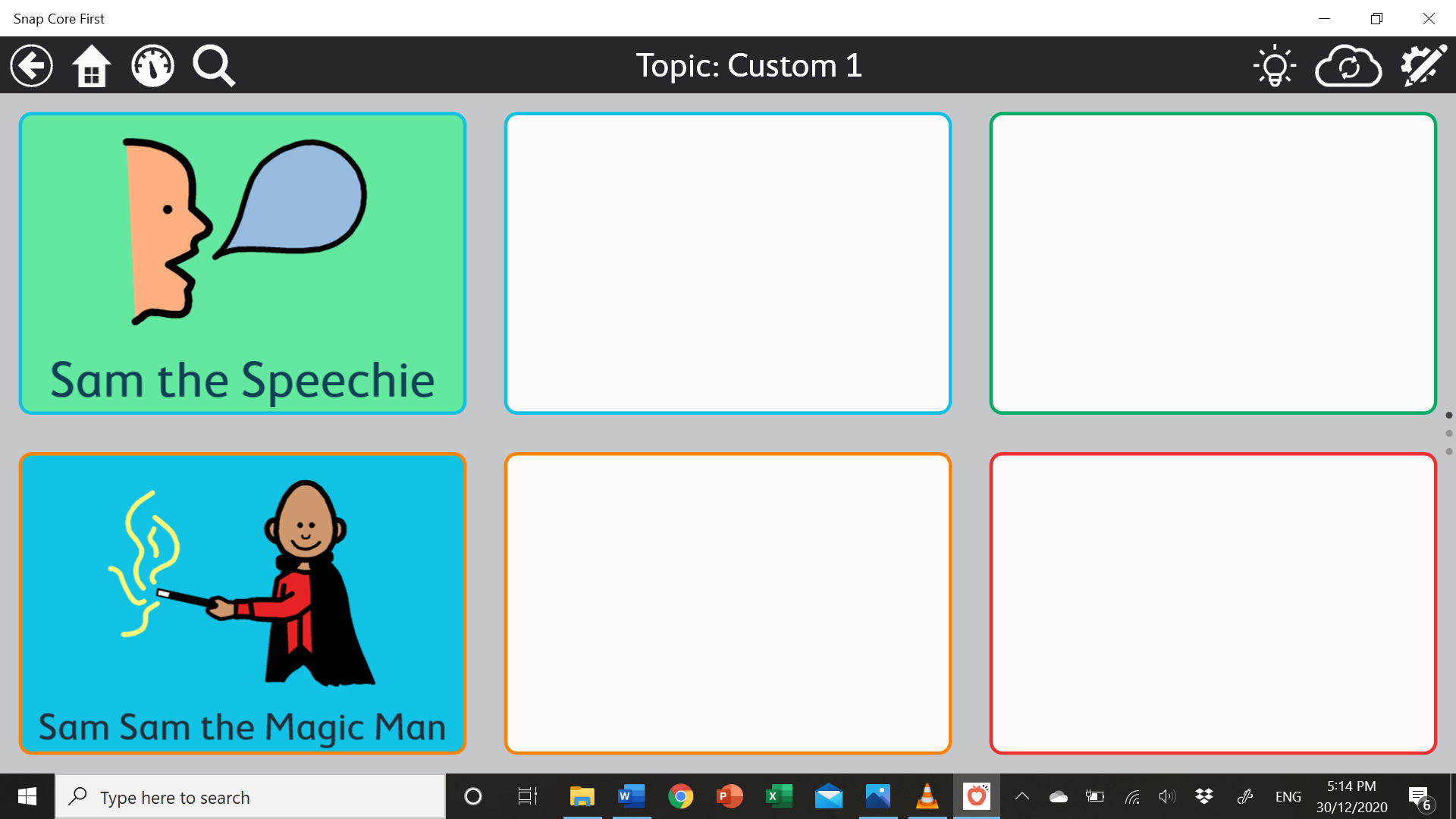The image size is (1456, 819).
Task: Click the Windows taskbar search box
Action: pyautogui.click(x=250, y=797)
